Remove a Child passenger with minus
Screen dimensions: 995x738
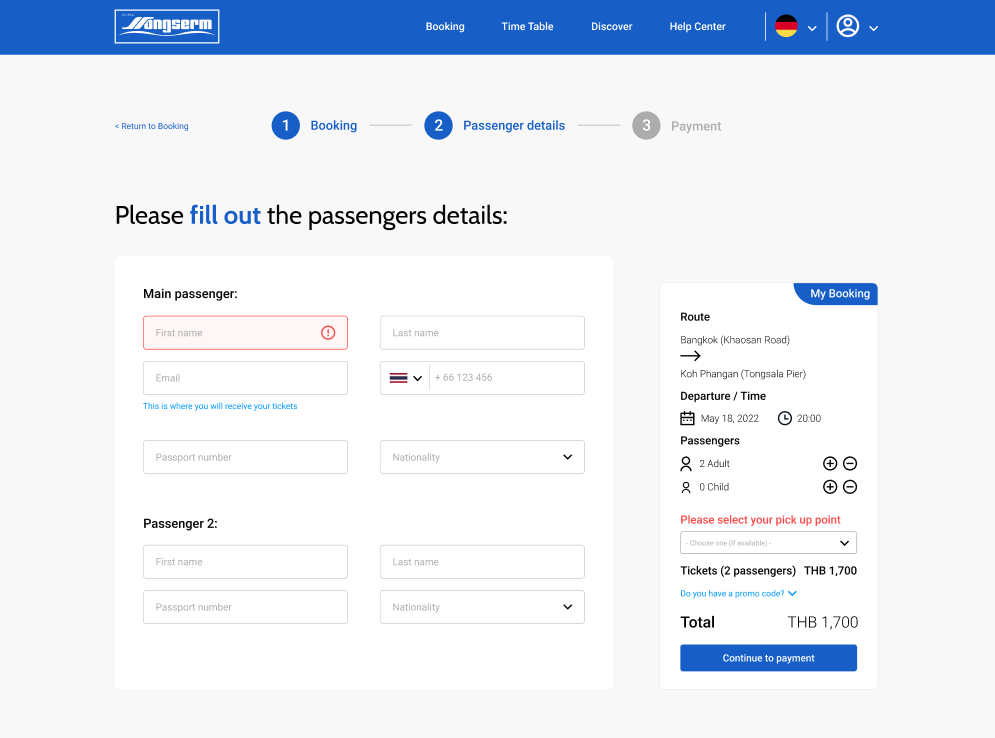[x=850, y=487]
